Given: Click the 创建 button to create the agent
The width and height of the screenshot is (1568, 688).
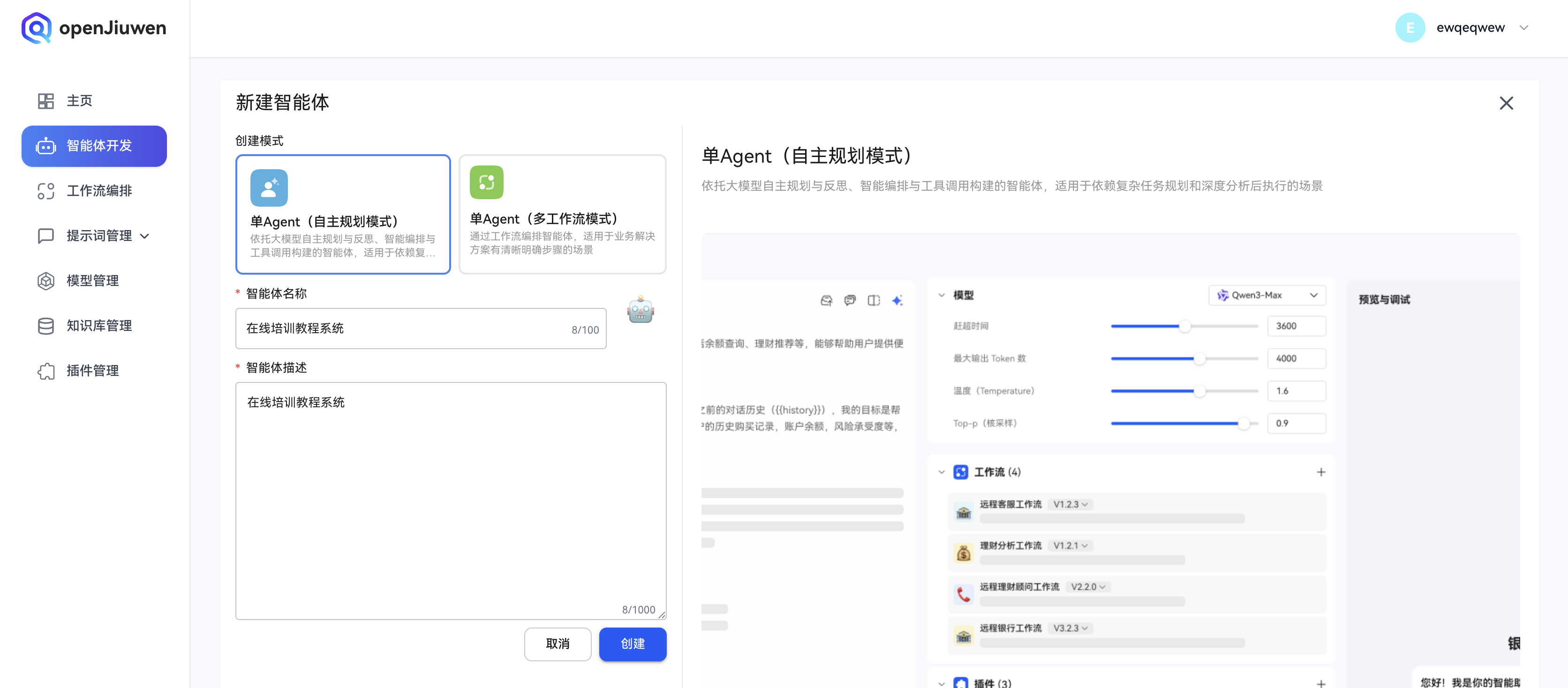Looking at the screenshot, I should click(x=633, y=643).
